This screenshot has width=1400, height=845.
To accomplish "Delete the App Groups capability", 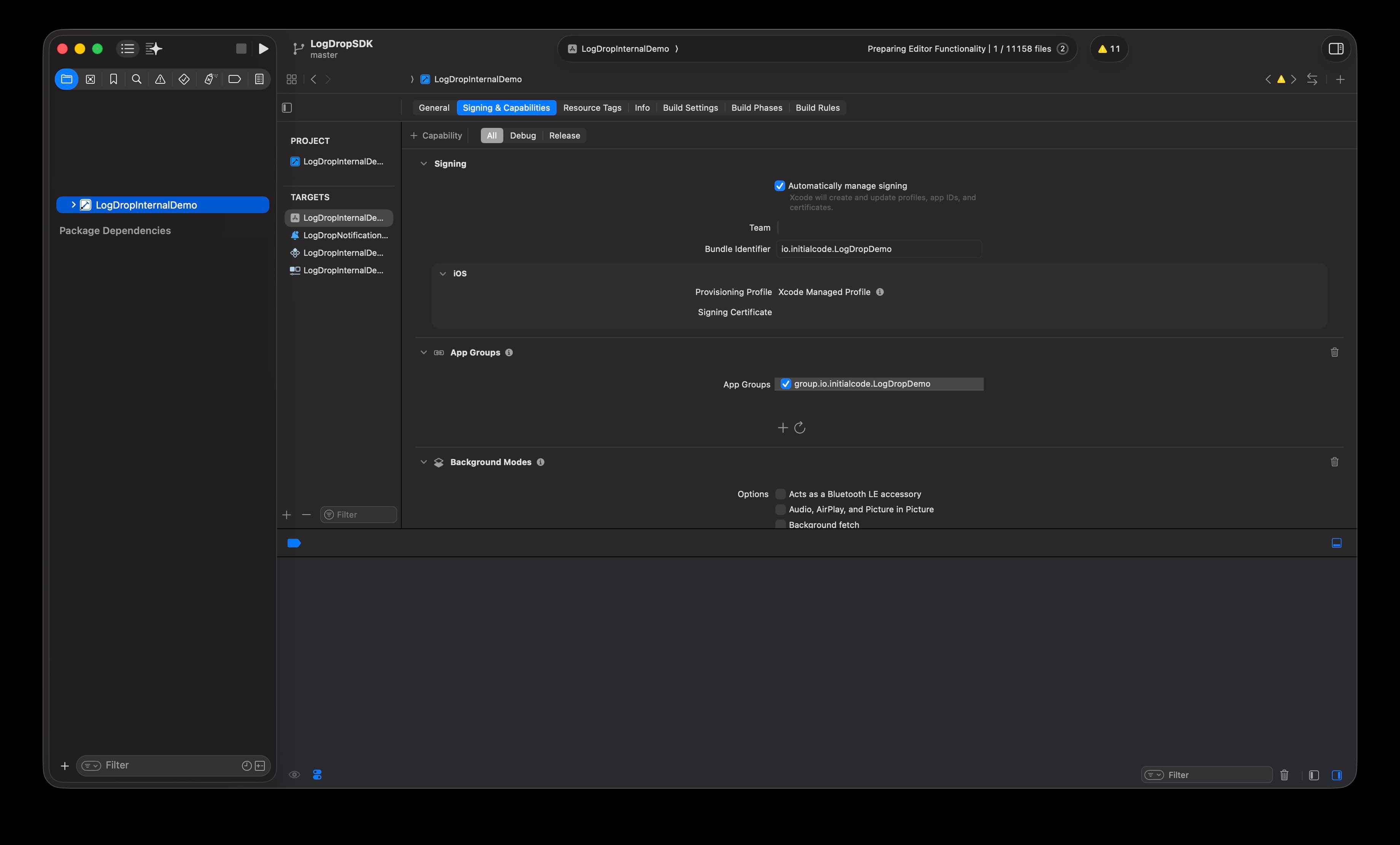I will pyautogui.click(x=1335, y=352).
